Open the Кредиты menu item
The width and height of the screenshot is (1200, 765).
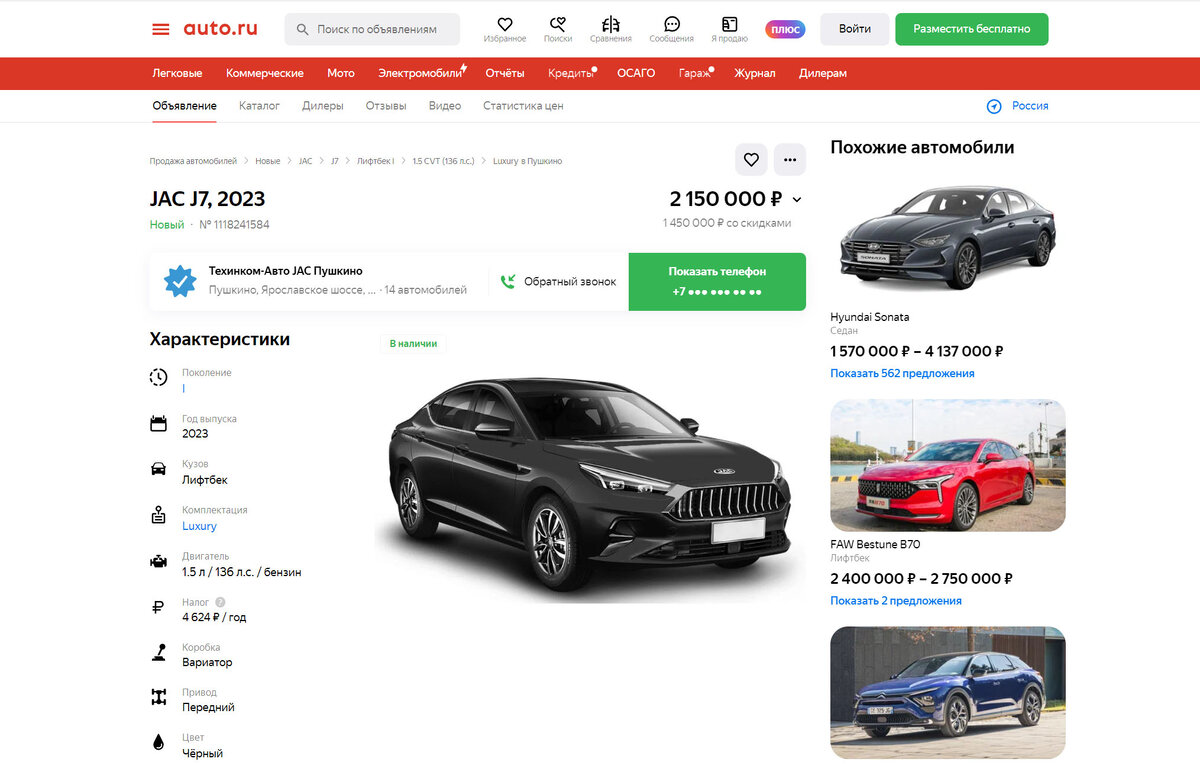[571, 73]
